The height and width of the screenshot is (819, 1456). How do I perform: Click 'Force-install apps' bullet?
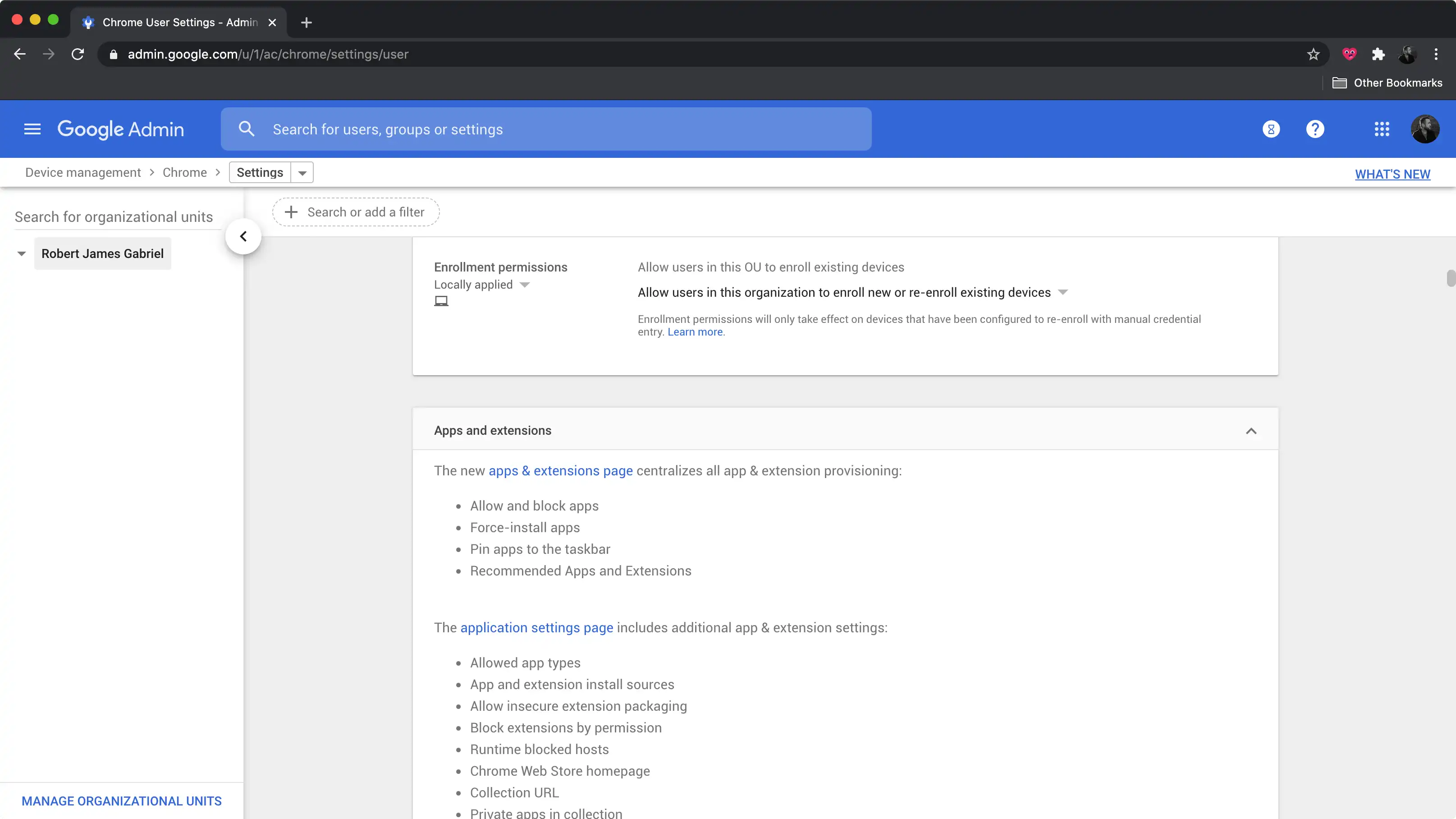[x=525, y=528]
